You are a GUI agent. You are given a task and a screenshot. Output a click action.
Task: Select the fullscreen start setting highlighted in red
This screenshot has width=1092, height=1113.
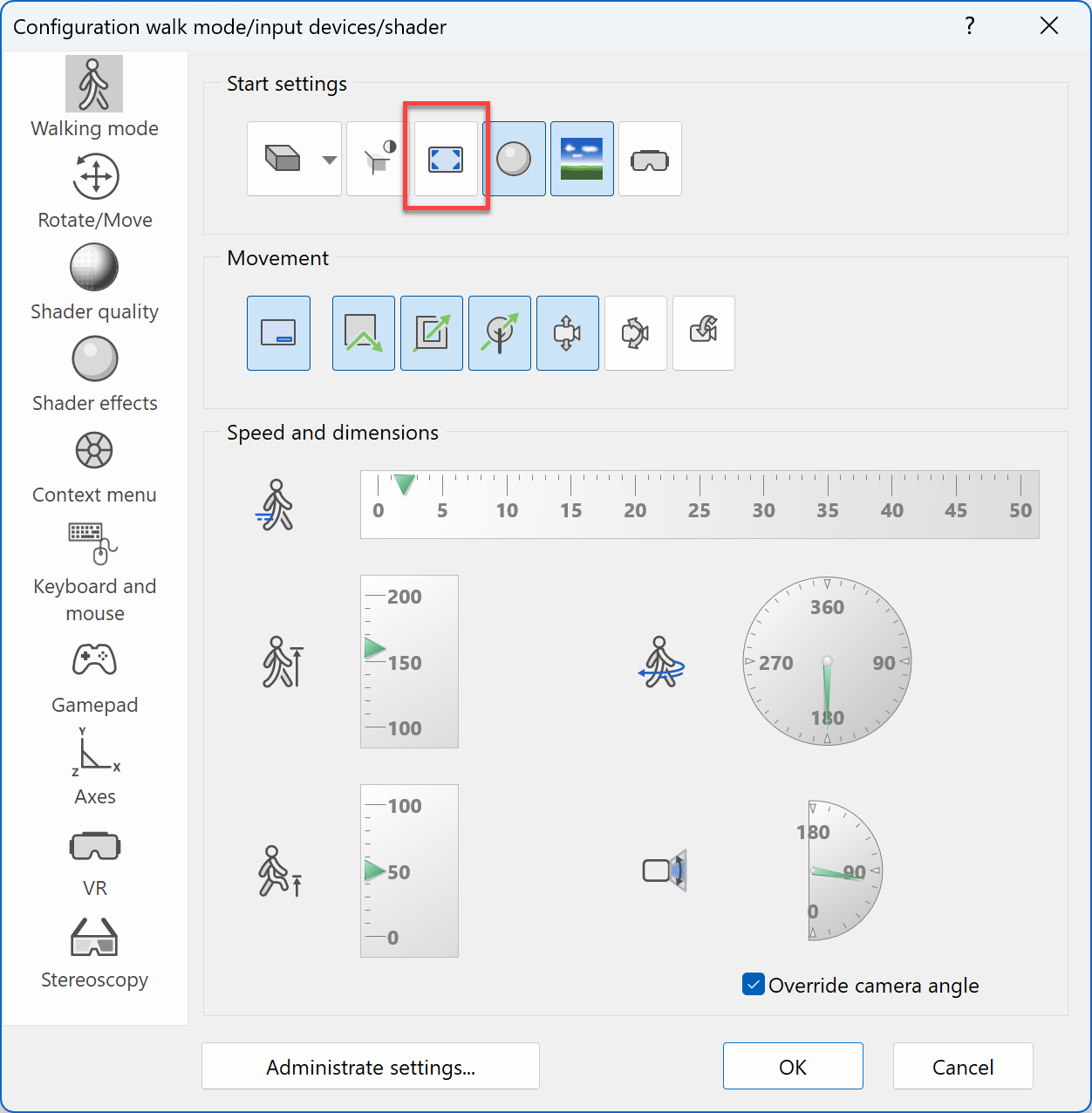tap(445, 159)
